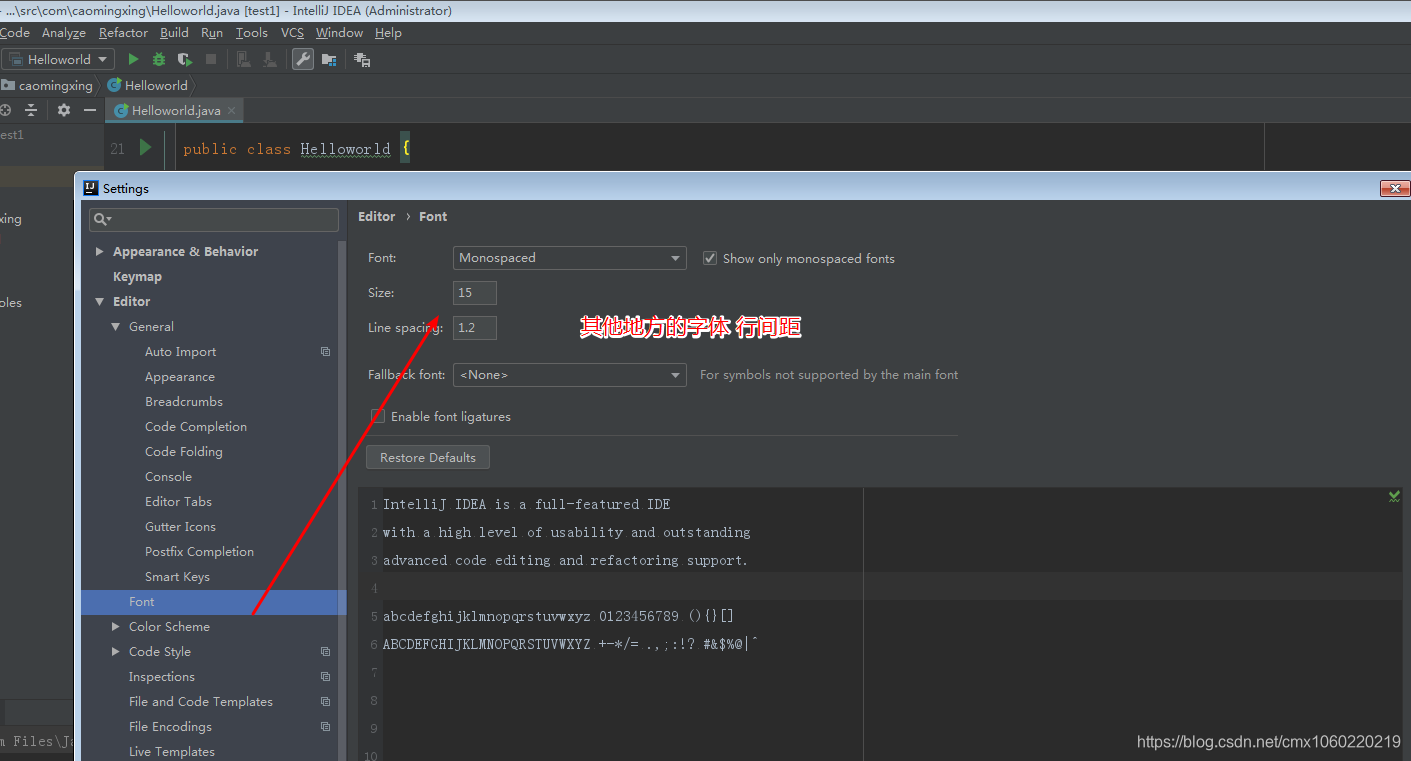Click the search magnifier icon in Settings

point(101,219)
